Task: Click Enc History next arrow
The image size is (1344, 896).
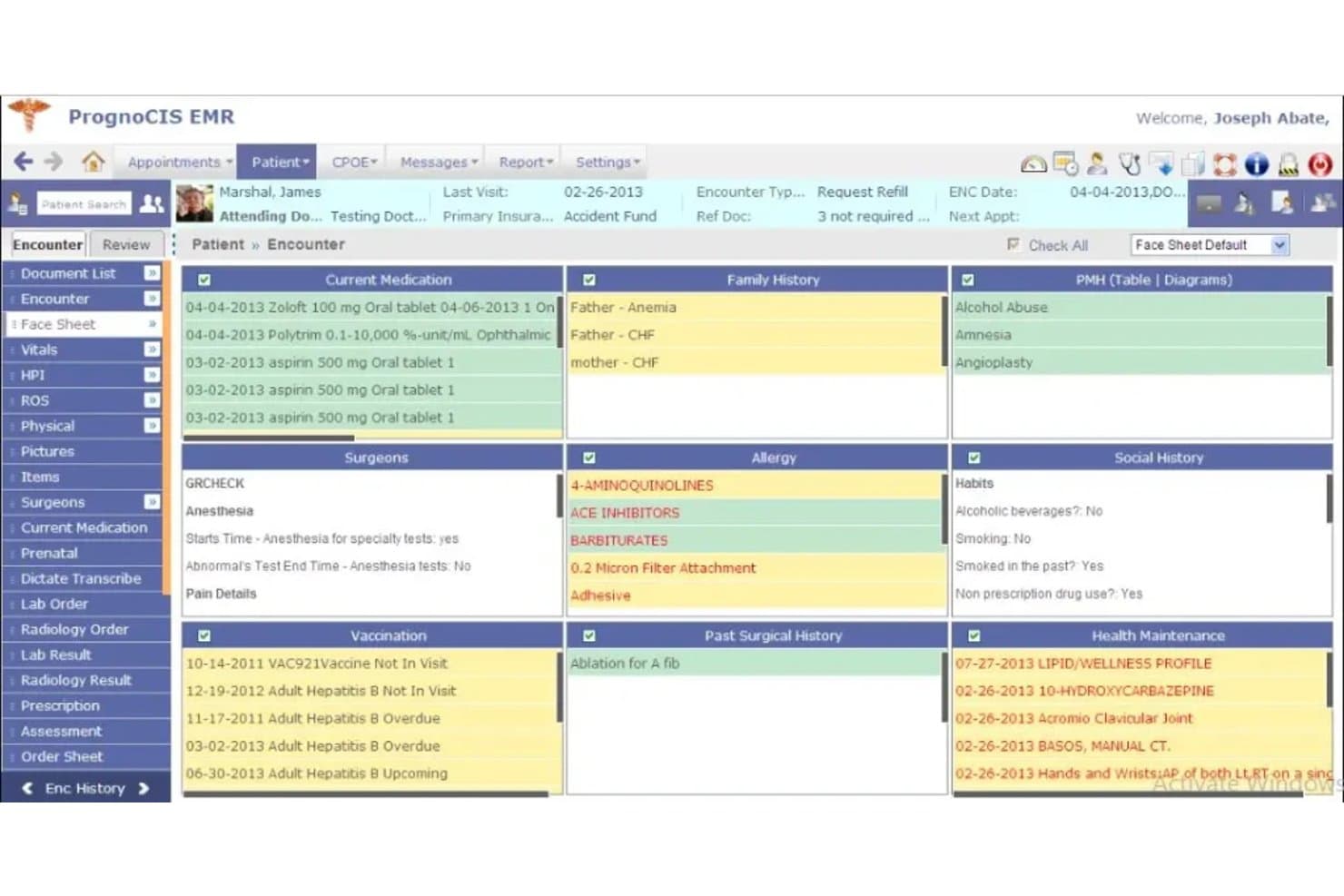Action: 143,788
